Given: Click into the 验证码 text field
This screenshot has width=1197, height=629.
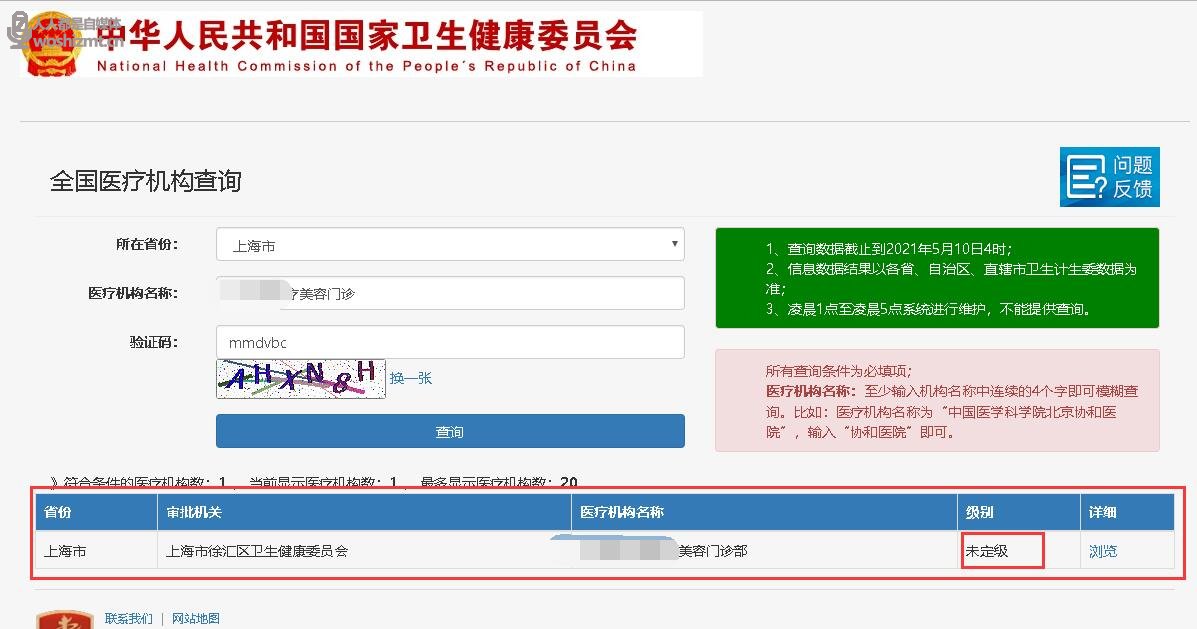Looking at the screenshot, I should coord(449,342).
